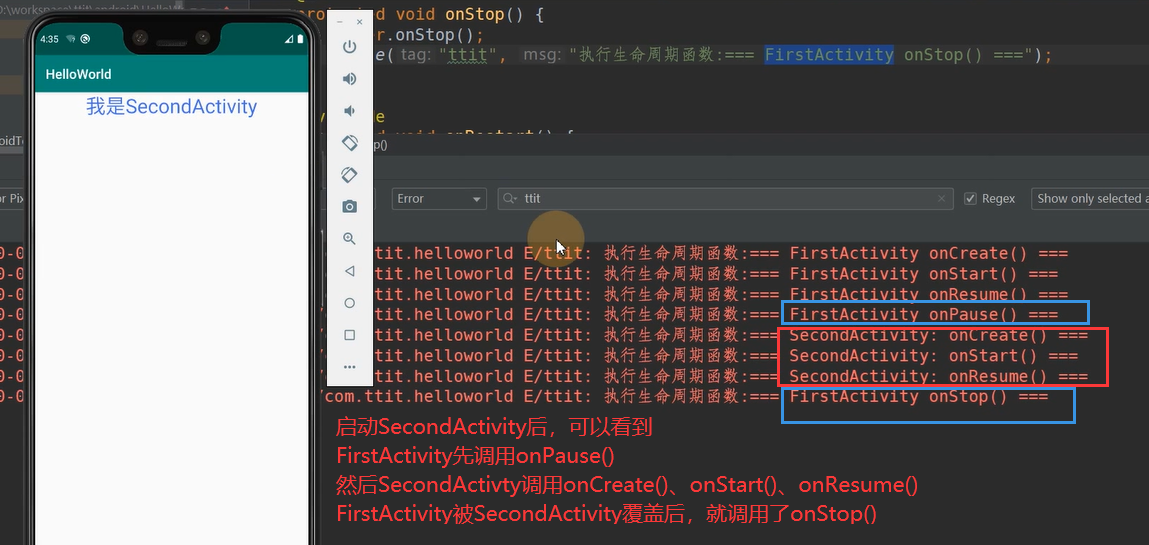Minimize the emulator toolbar window
1149x545 pixels.
point(340,23)
